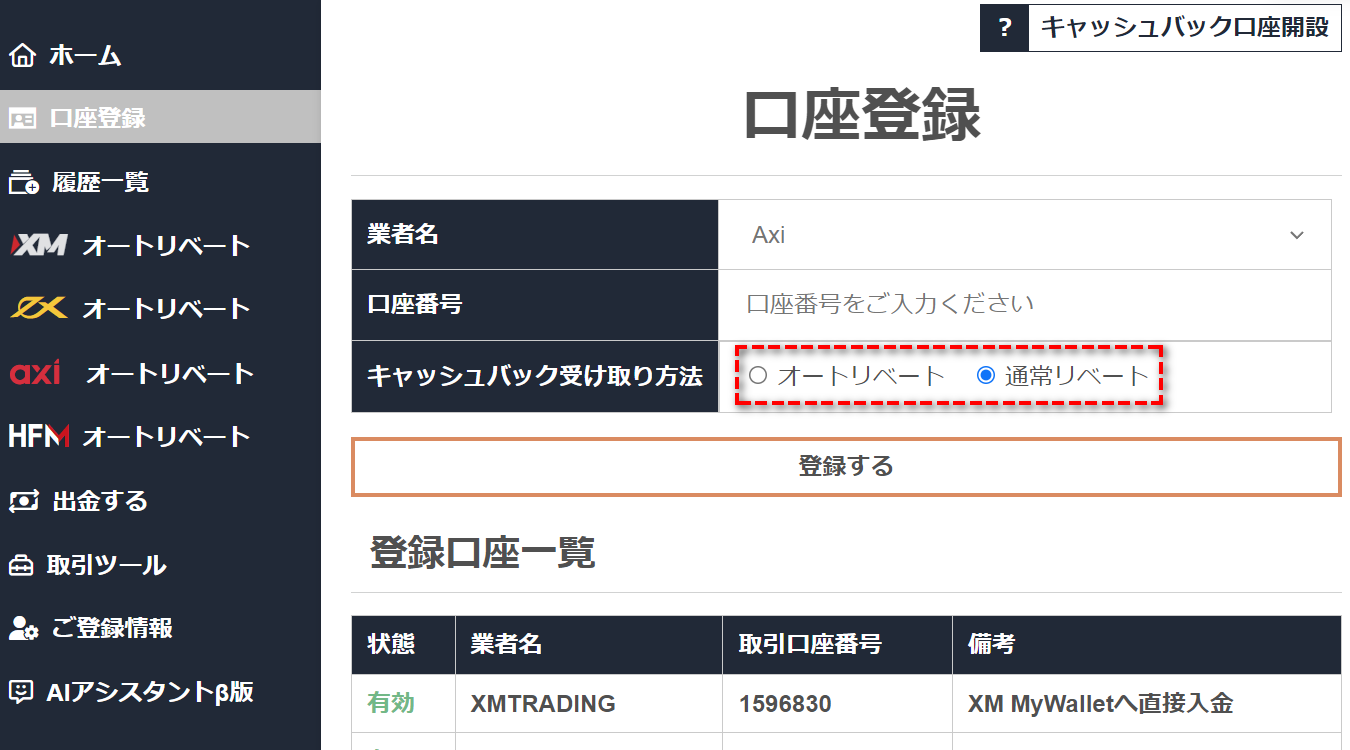This screenshot has height=750, width=1350.
Task: Click the withdrawal icon beside 出金する
Action: [23, 500]
